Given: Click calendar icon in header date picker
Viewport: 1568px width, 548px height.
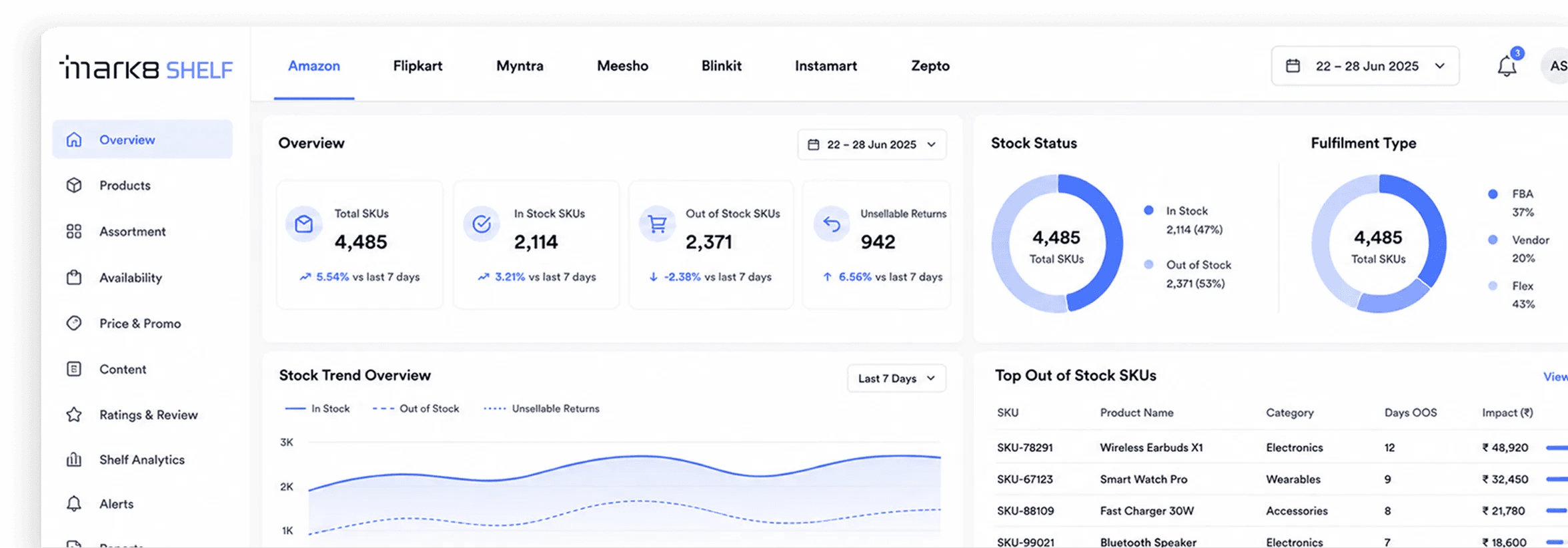Looking at the screenshot, I should click(1293, 65).
